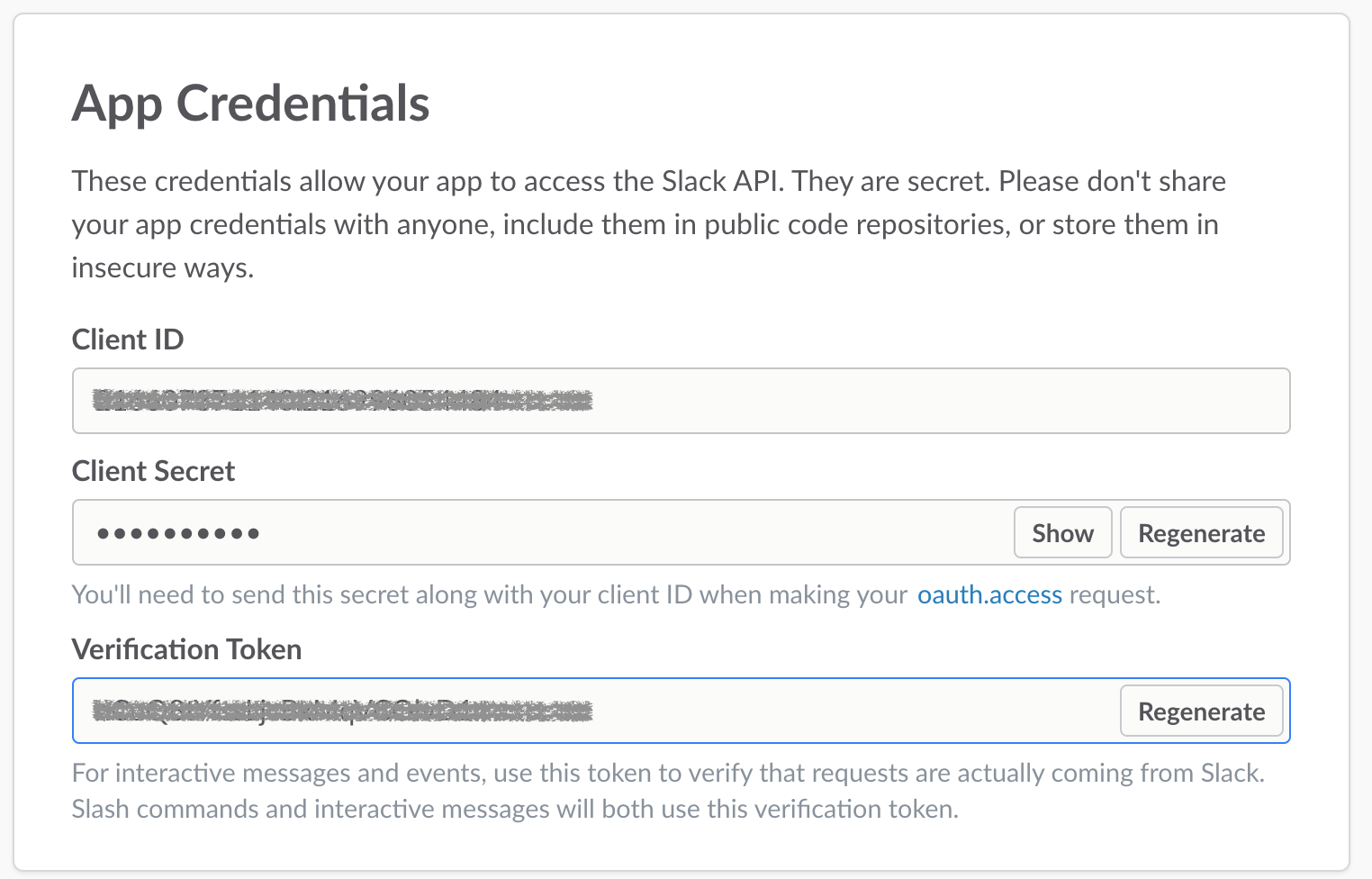This screenshot has height=879, width=1372.
Task: Select the redacted Client ID value
Action: [342, 401]
